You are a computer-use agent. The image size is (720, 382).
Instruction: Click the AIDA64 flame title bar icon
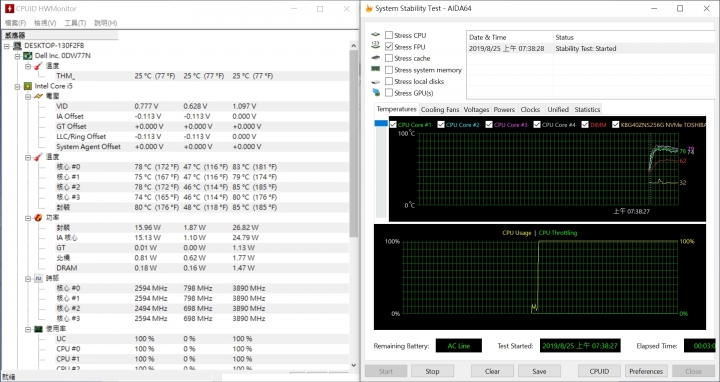(369, 8)
